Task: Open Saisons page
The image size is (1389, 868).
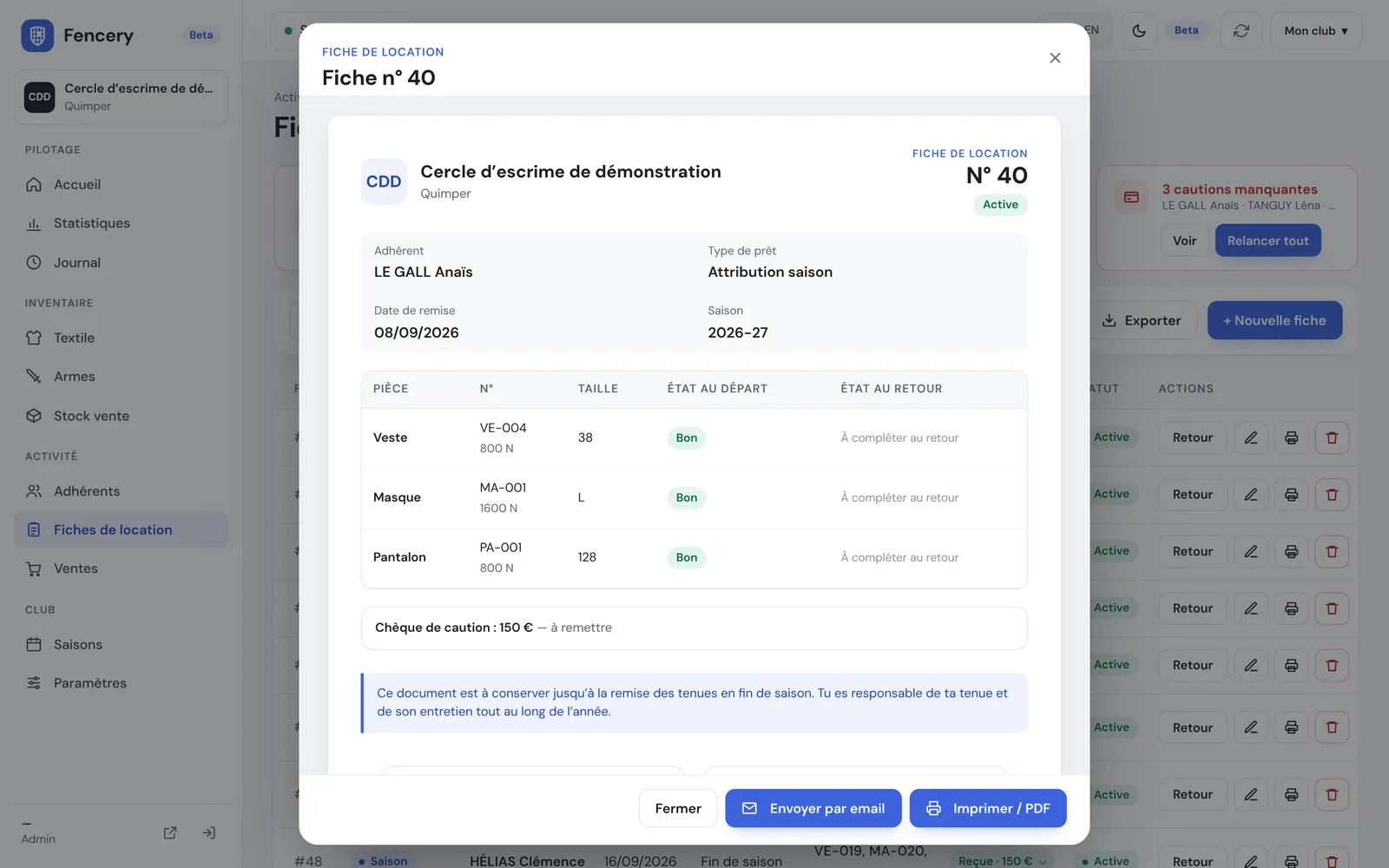Action: point(121,645)
